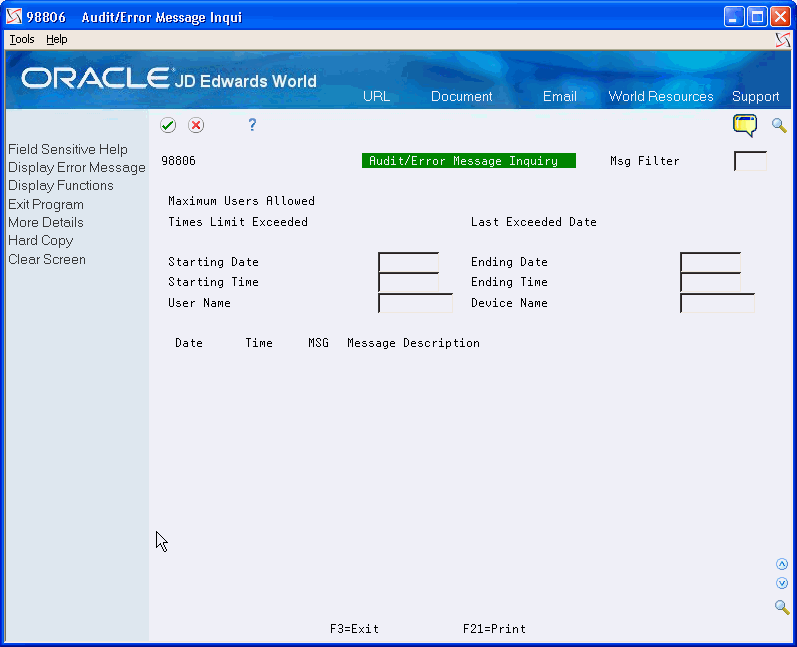Click the Date column header
This screenshot has width=797, height=647.
(x=189, y=343)
